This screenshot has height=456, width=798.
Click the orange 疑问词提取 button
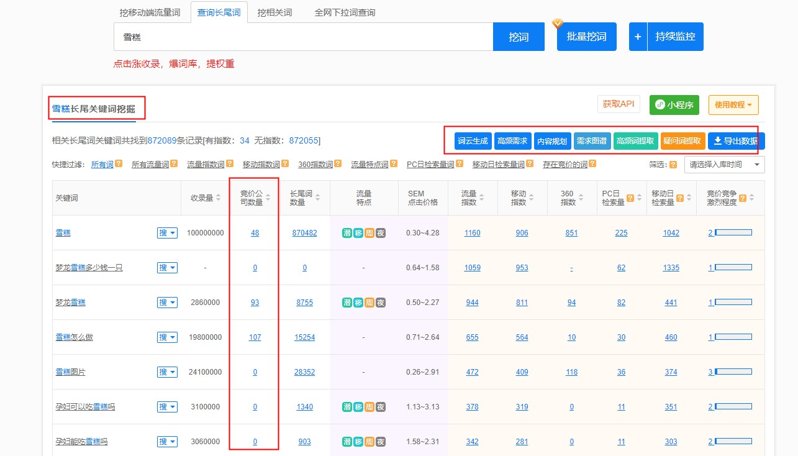[682, 141]
